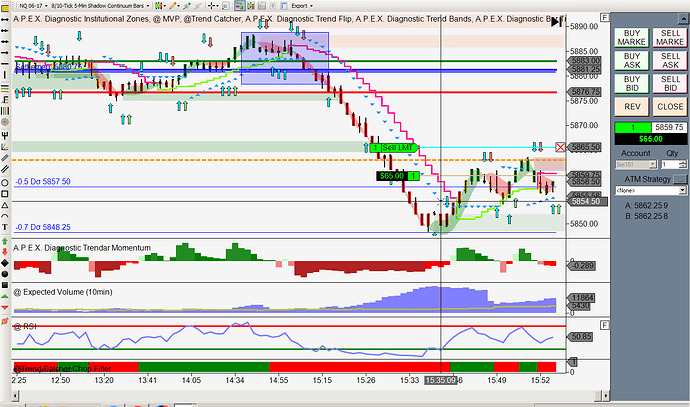Select the triangle drawing tool

pyautogui.click(x=5, y=205)
